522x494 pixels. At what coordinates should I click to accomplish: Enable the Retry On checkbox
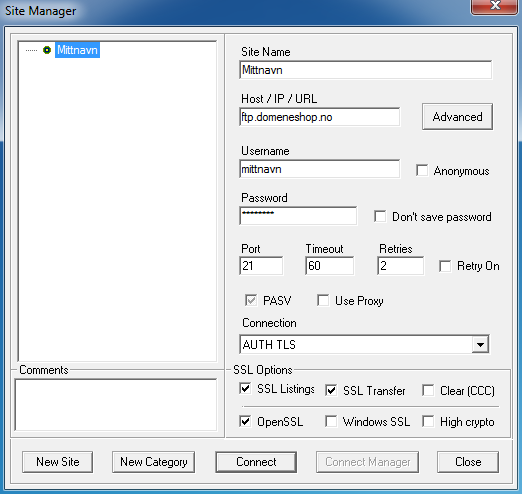point(445,266)
